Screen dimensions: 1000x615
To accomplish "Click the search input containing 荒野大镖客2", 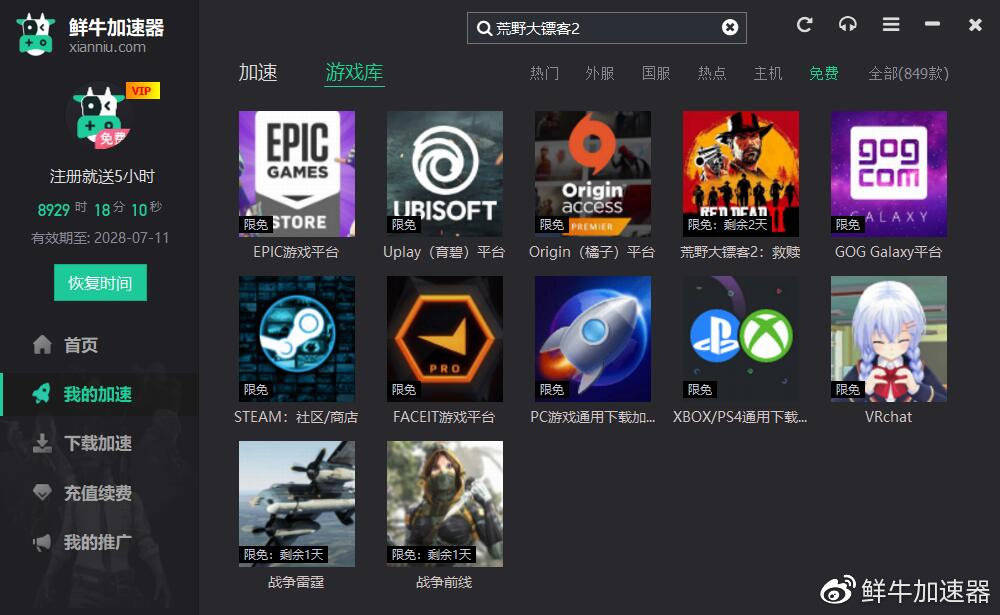I will [x=600, y=27].
